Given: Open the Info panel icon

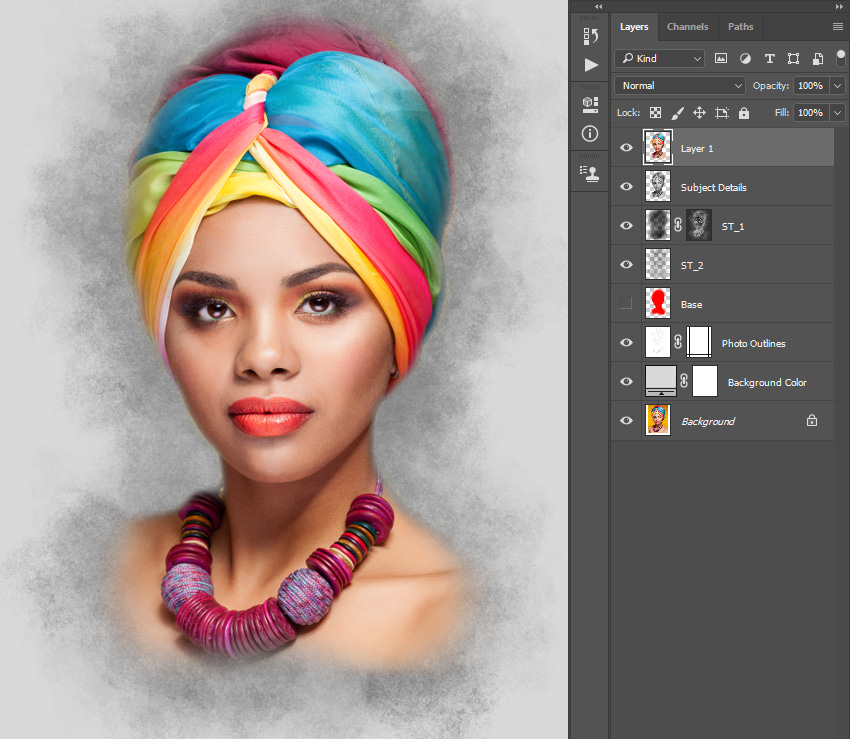Looking at the screenshot, I should pos(589,133).
